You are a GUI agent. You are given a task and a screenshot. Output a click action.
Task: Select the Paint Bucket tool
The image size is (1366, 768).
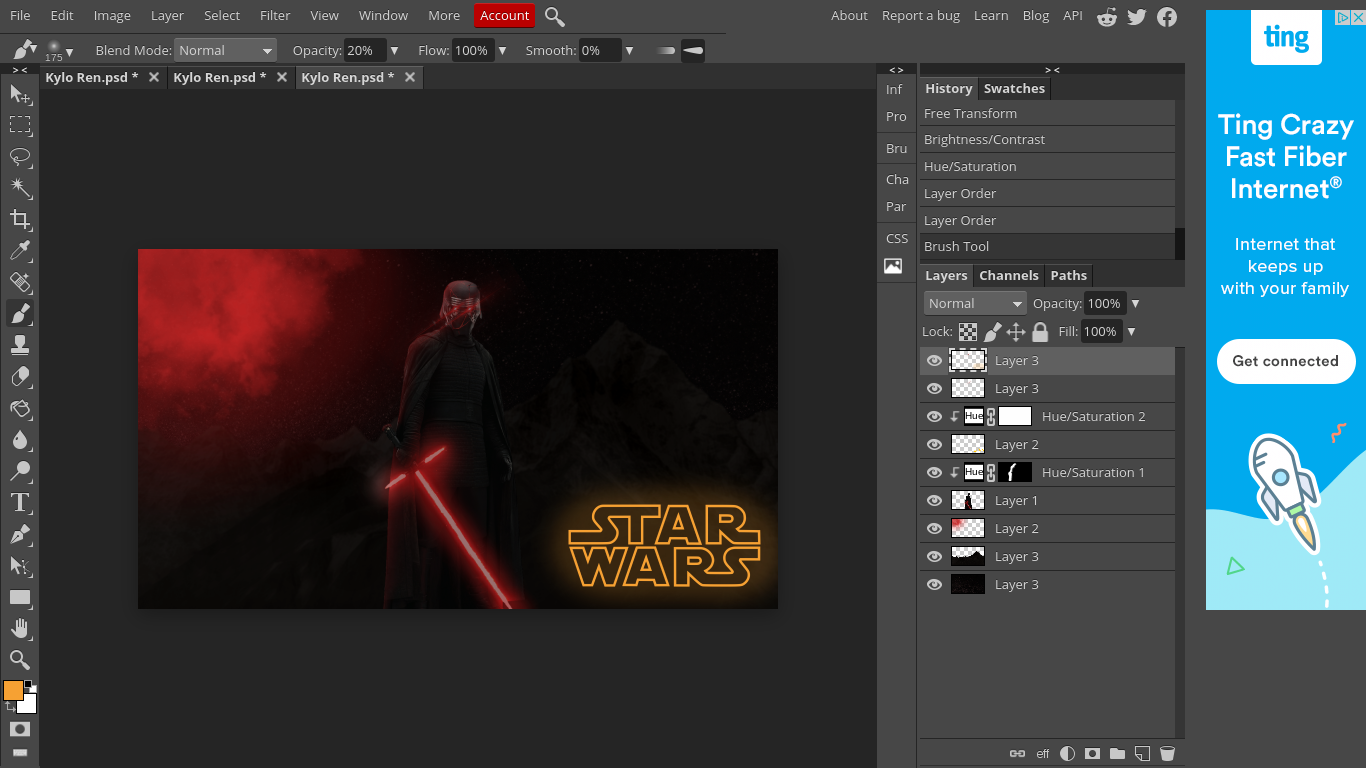(19, 408)
